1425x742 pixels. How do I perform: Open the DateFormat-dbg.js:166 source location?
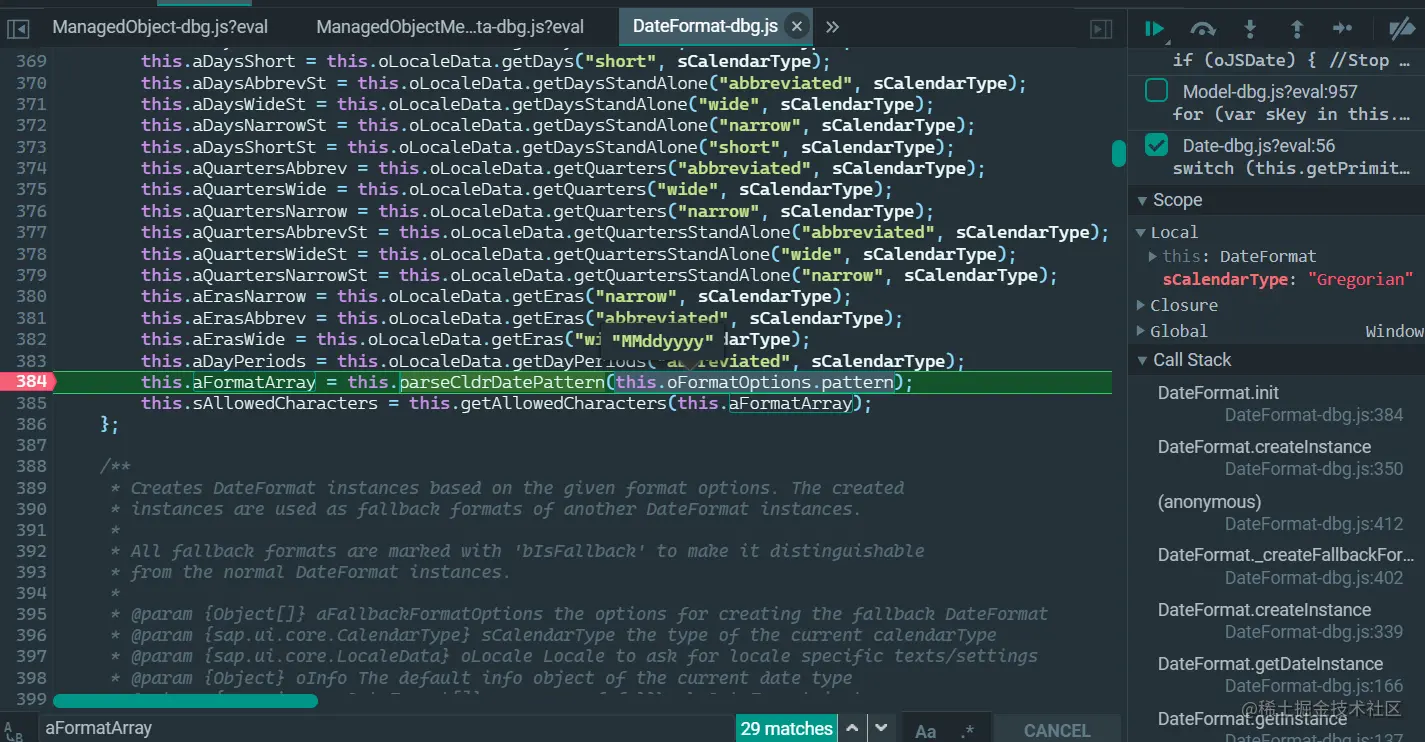[x=1314, y=686]
